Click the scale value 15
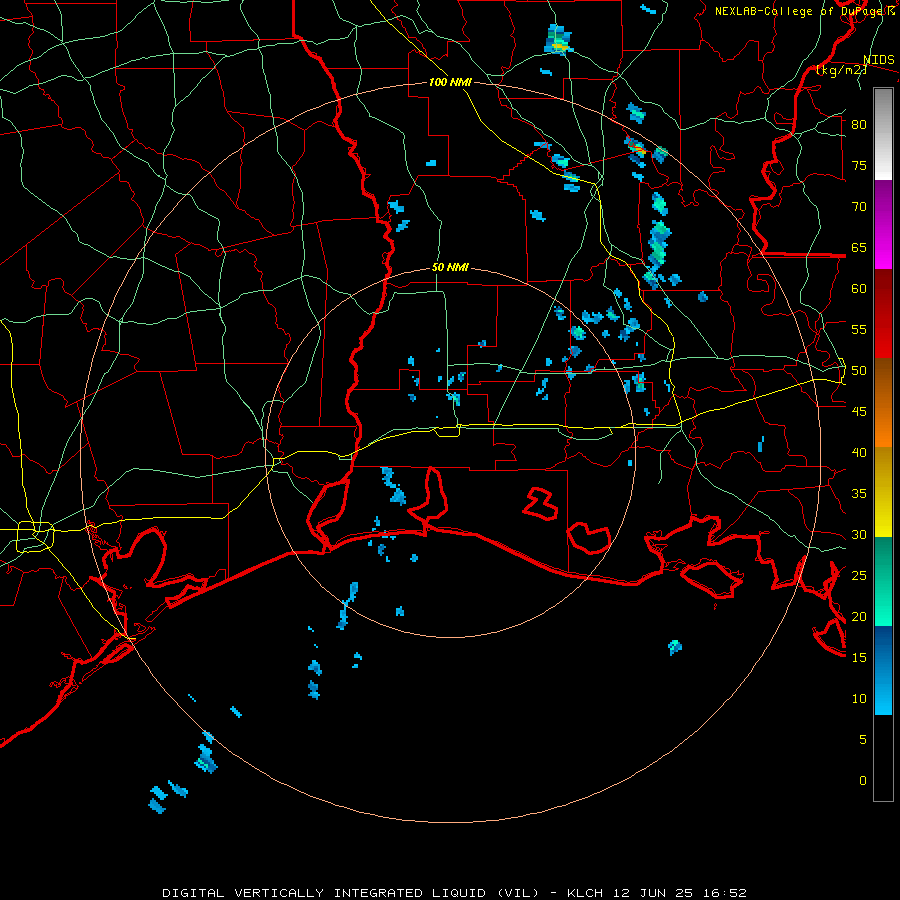Screen dimensions: 900x900 coord(859,658)
